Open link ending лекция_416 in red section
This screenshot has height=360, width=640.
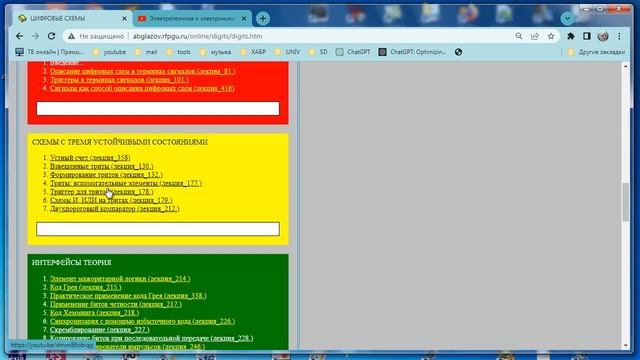[x=142, y=88]
